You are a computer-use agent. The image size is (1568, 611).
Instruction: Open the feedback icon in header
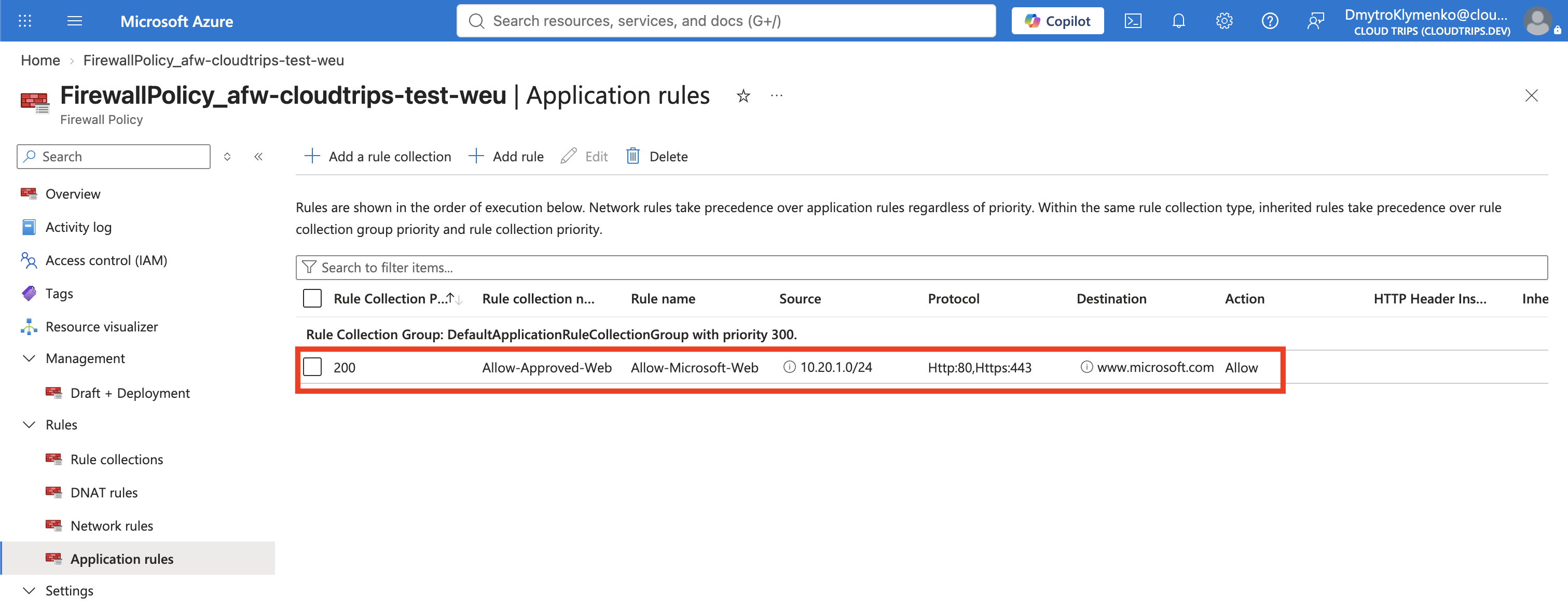pyautogui.click(x=1315, y=21)
